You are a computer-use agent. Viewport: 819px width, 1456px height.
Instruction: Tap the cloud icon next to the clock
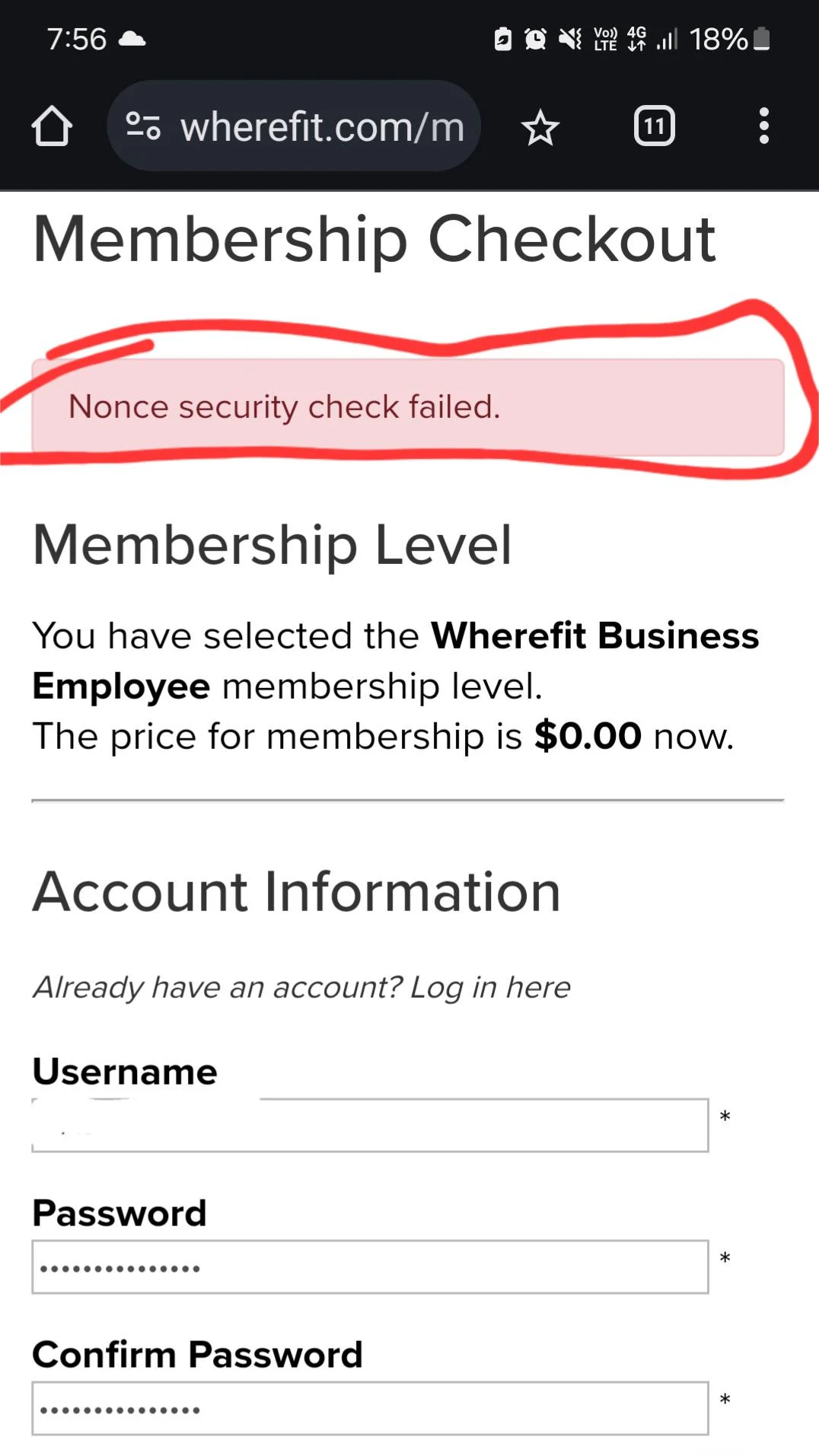[x=132, y=39]
